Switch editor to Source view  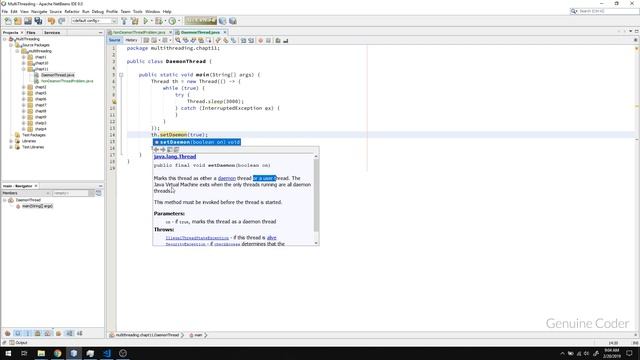point(115,40)
